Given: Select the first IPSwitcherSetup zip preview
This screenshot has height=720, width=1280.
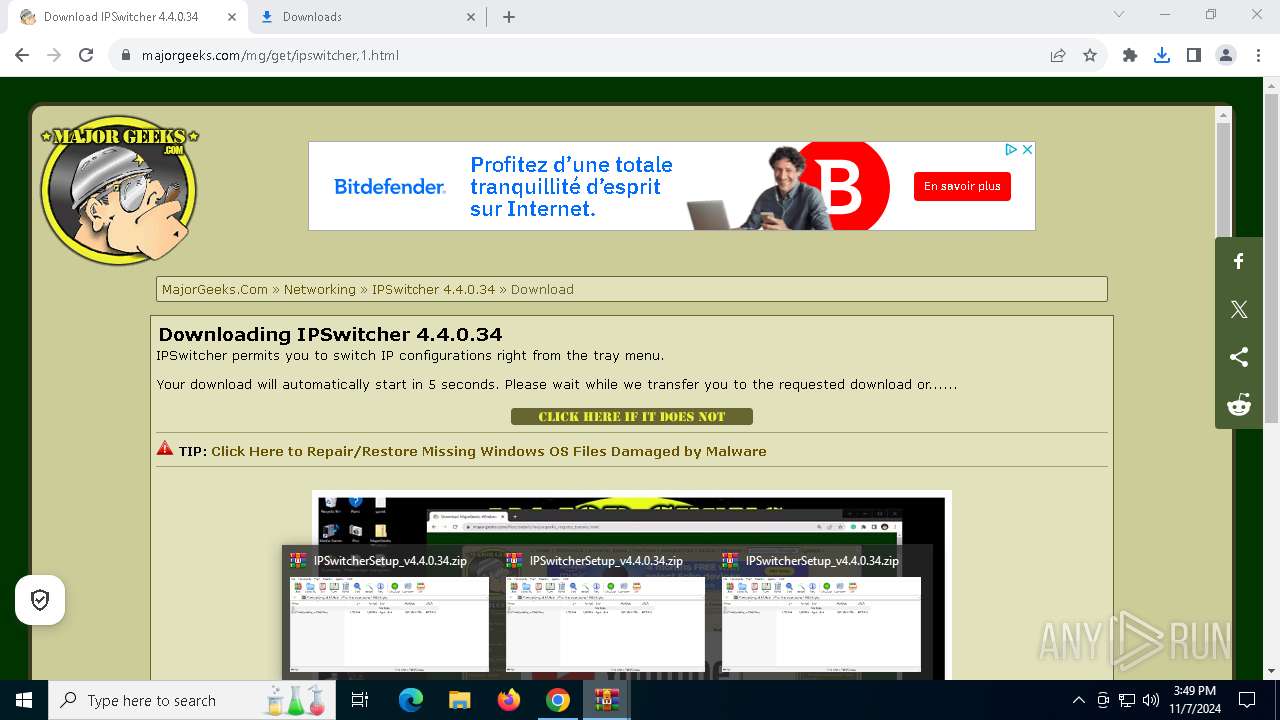Looking at the screenshot, I should [389, 611].
